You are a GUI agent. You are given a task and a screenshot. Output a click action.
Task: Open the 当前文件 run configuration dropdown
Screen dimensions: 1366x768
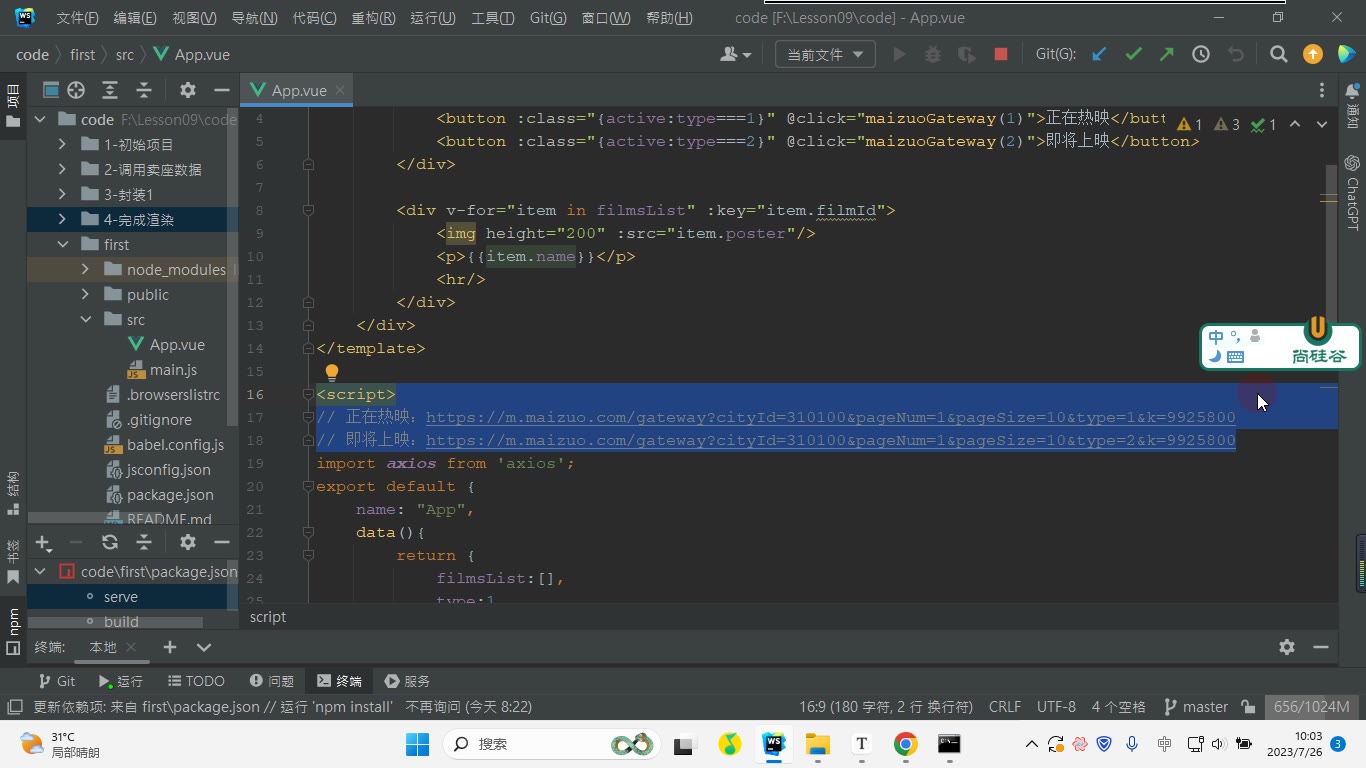(825, 55)
